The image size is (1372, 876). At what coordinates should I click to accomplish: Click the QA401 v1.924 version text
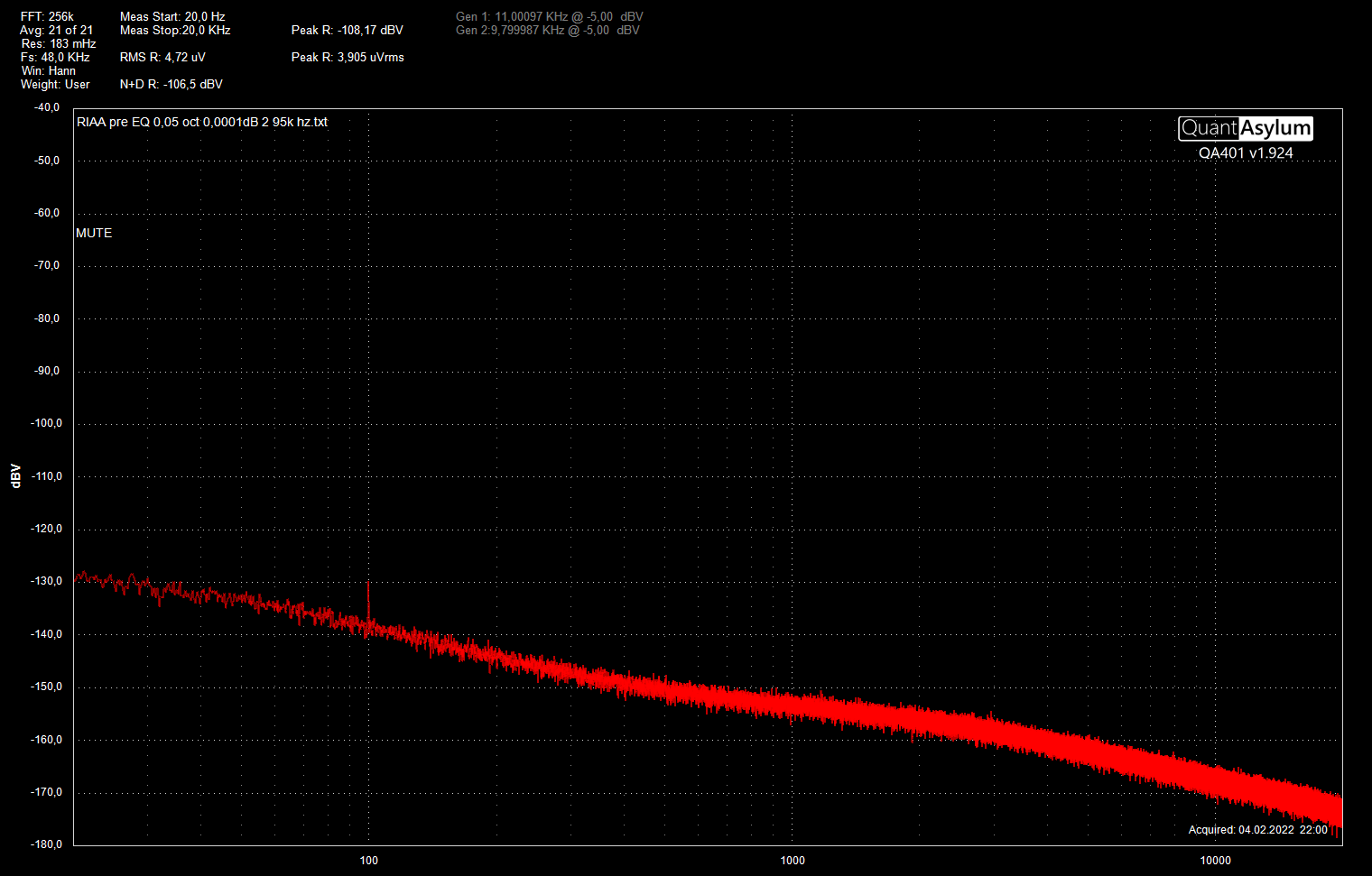1246,152
